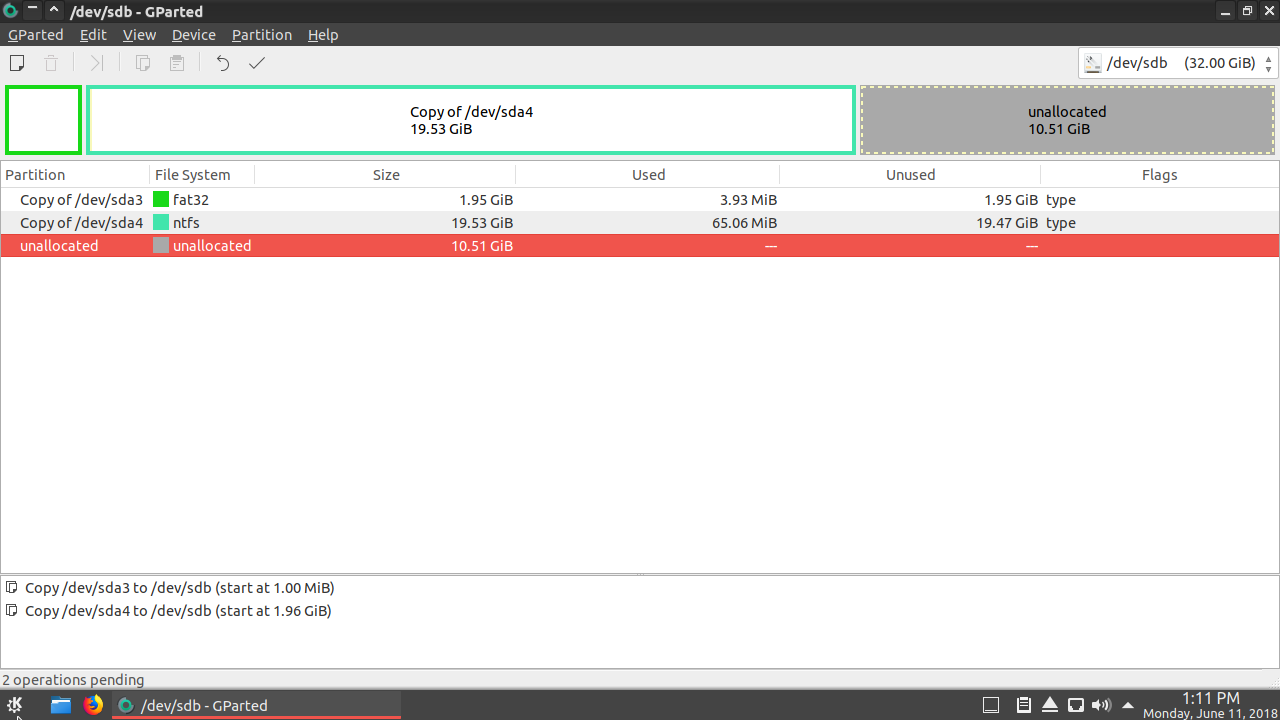The width and height of the screenshot is (1280, 720).
Task: Click the New partition toolbar icon
Action: [17, 63]
